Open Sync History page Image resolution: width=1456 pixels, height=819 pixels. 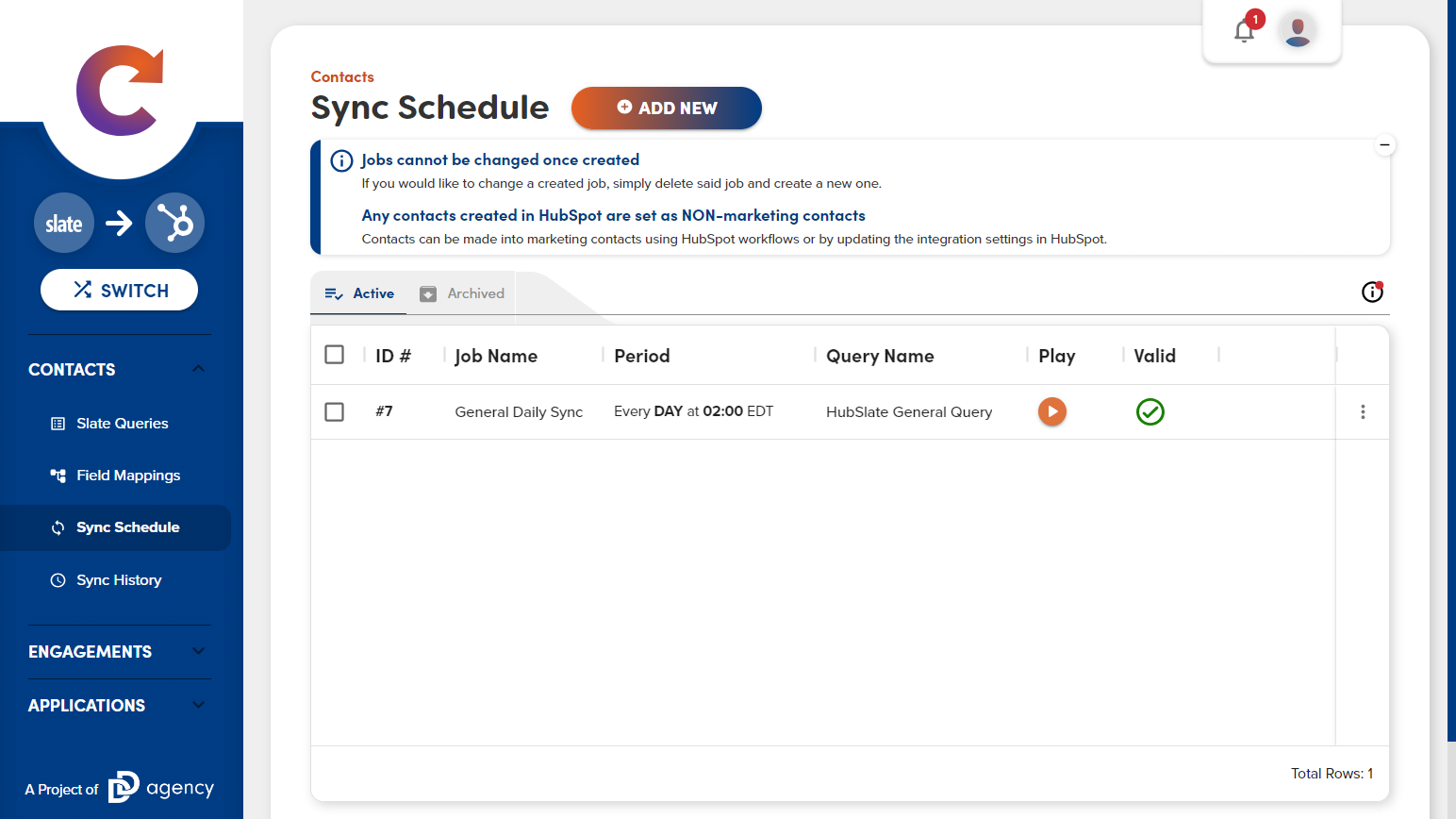pos(119,580)
